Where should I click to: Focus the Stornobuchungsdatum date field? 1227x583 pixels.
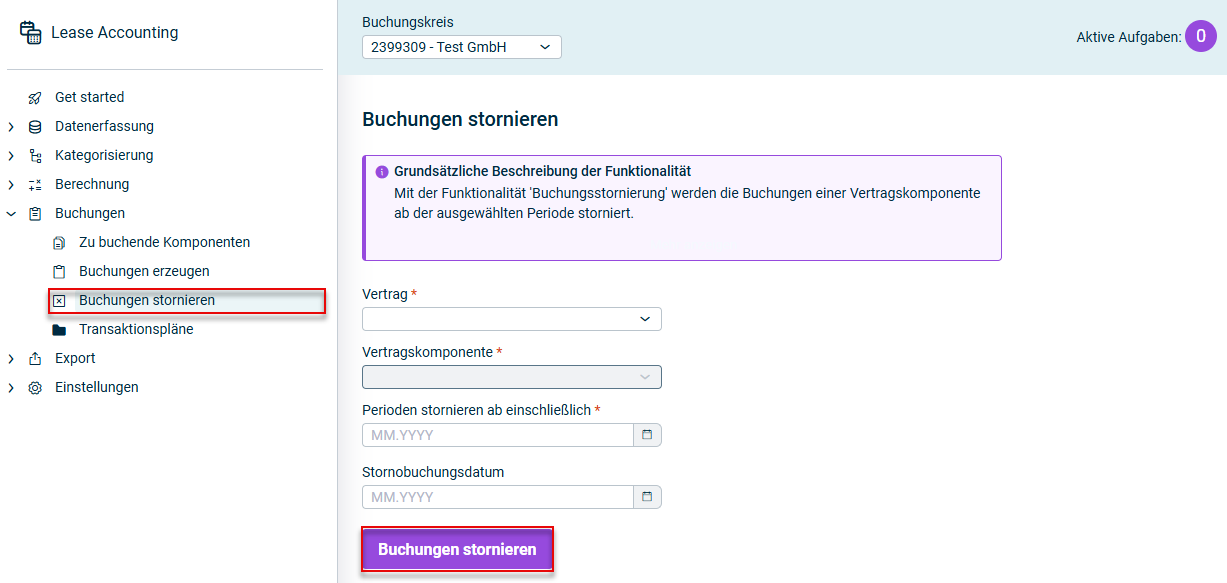tap(498, 497)
